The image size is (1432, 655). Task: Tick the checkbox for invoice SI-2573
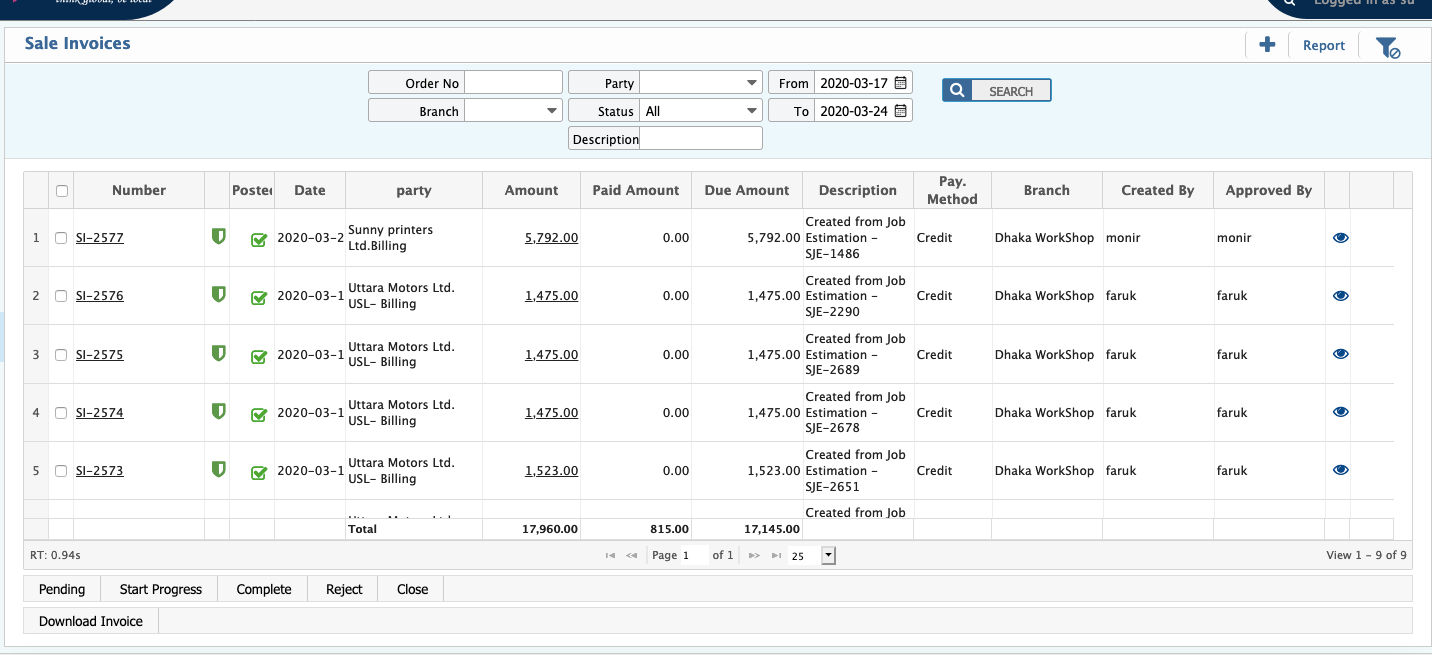[60, 470]
